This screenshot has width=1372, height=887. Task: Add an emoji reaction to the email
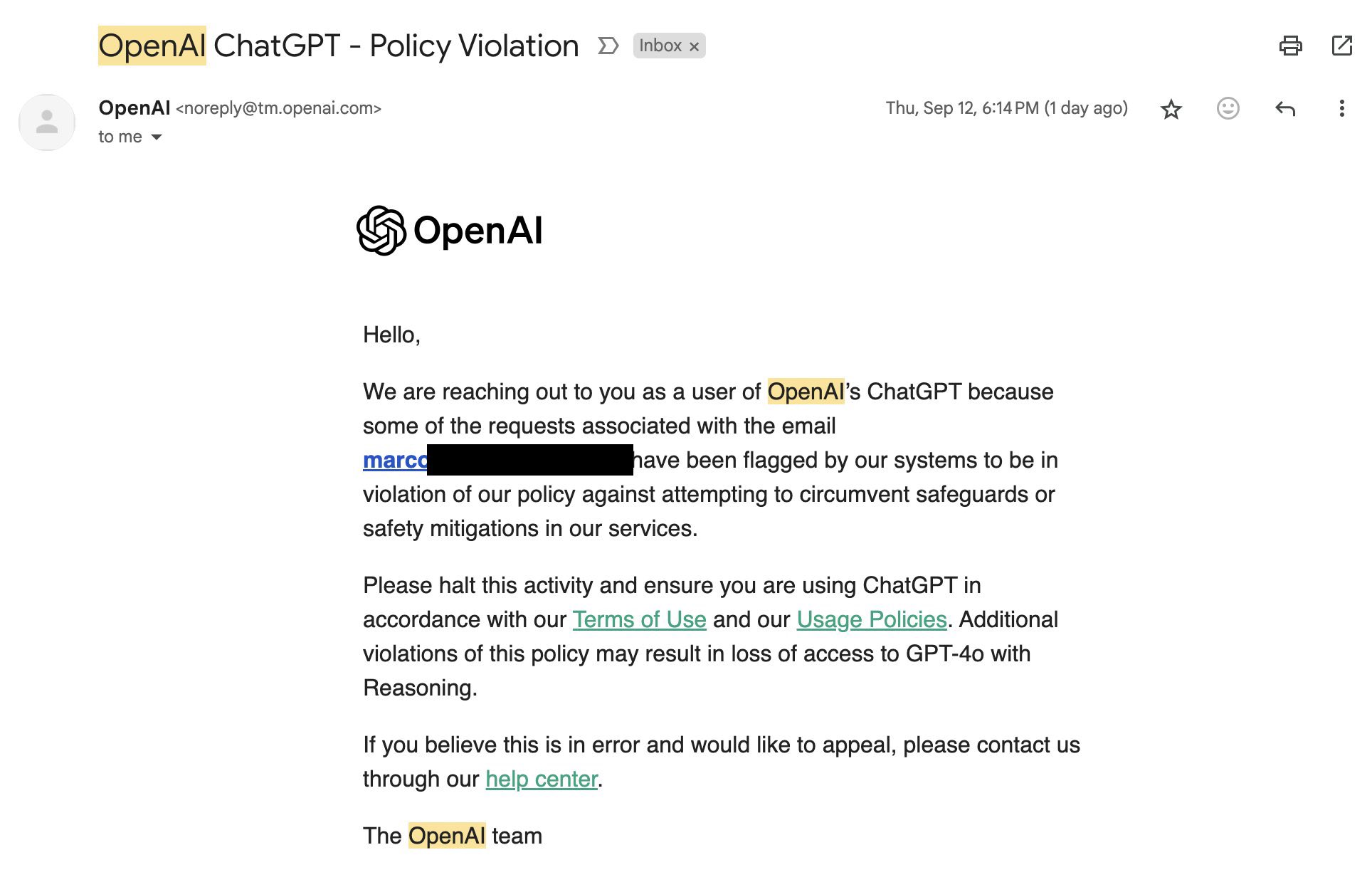pos(1228,108)
